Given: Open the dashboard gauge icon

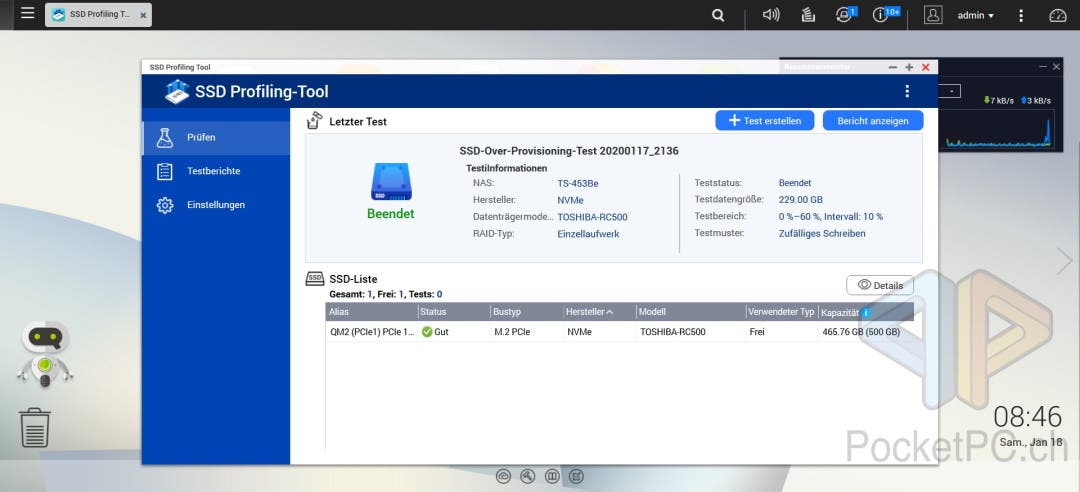Looking at the screenshot, I should [x=1057, y=15].
